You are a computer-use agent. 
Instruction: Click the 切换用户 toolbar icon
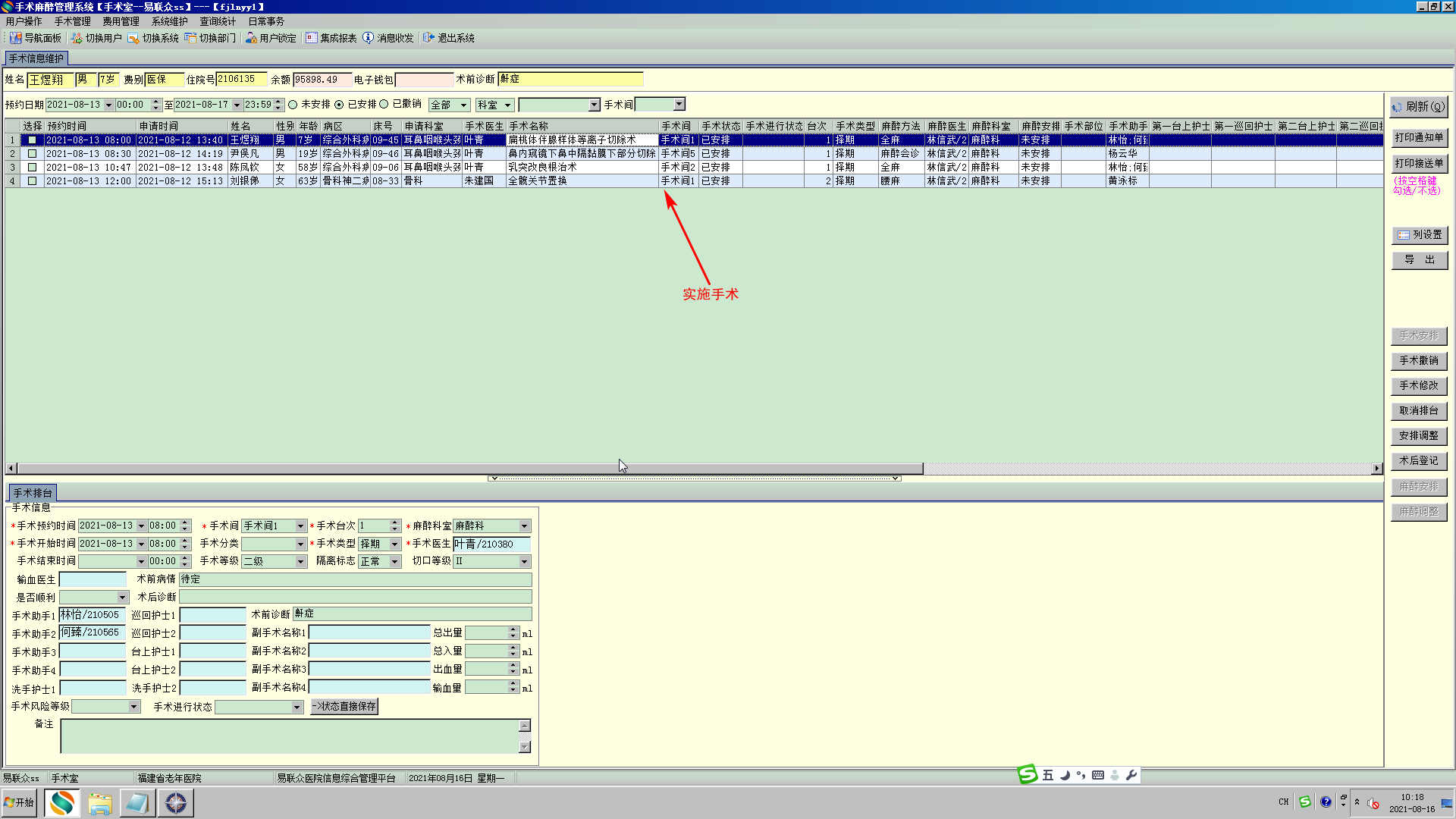77,38
